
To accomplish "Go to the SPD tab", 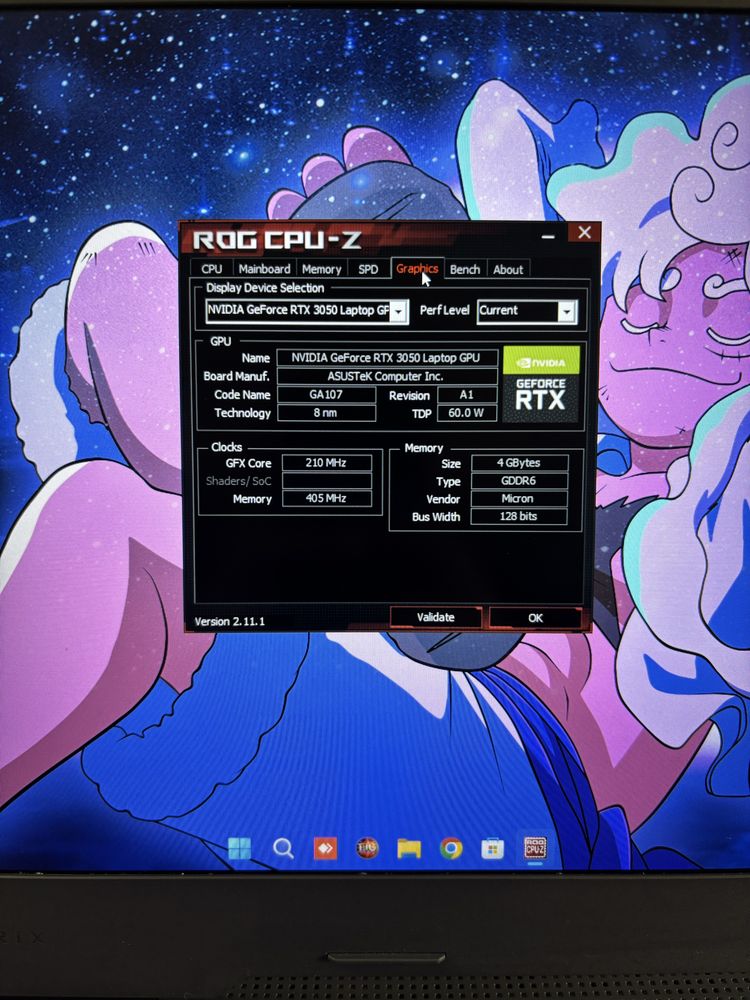I will (x=368, y=269).
